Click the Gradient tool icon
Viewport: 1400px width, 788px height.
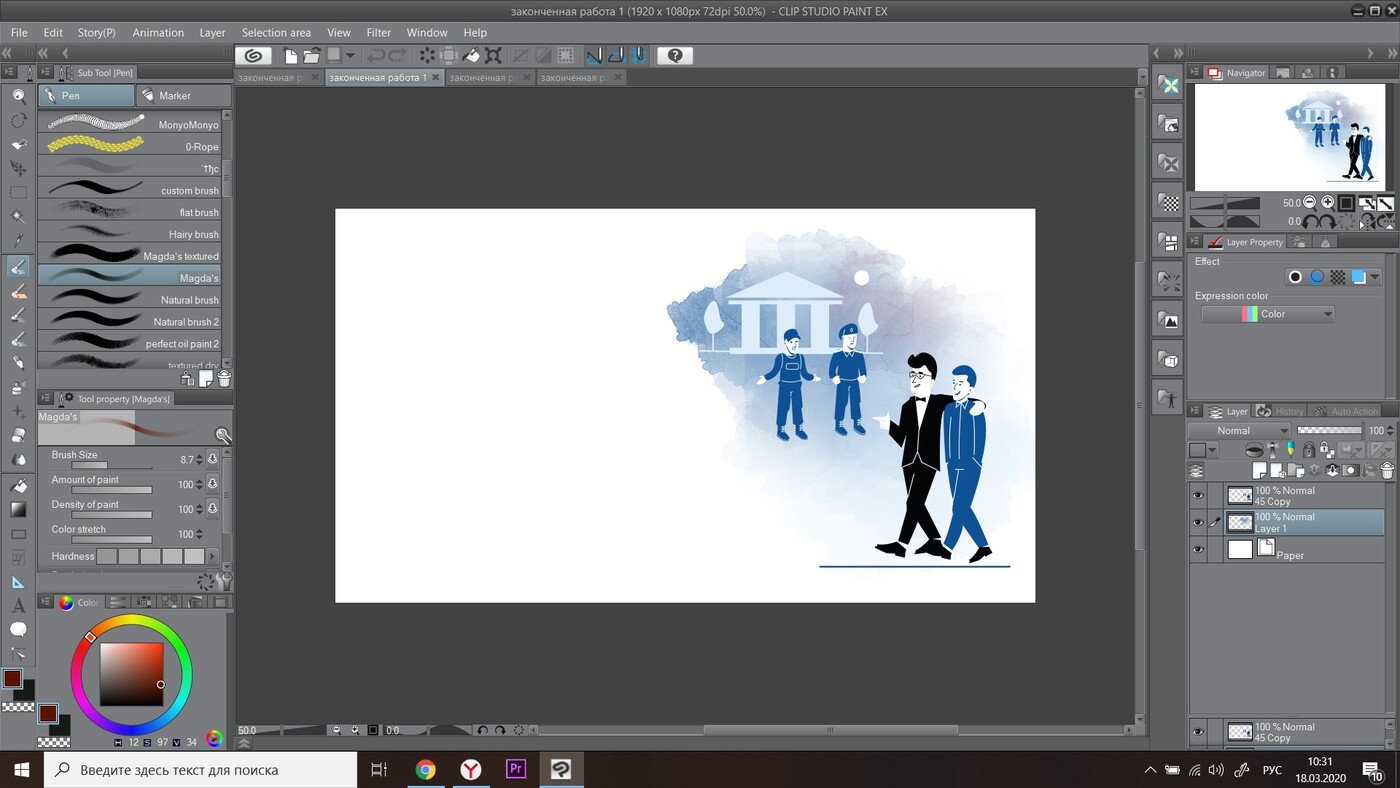18,509
